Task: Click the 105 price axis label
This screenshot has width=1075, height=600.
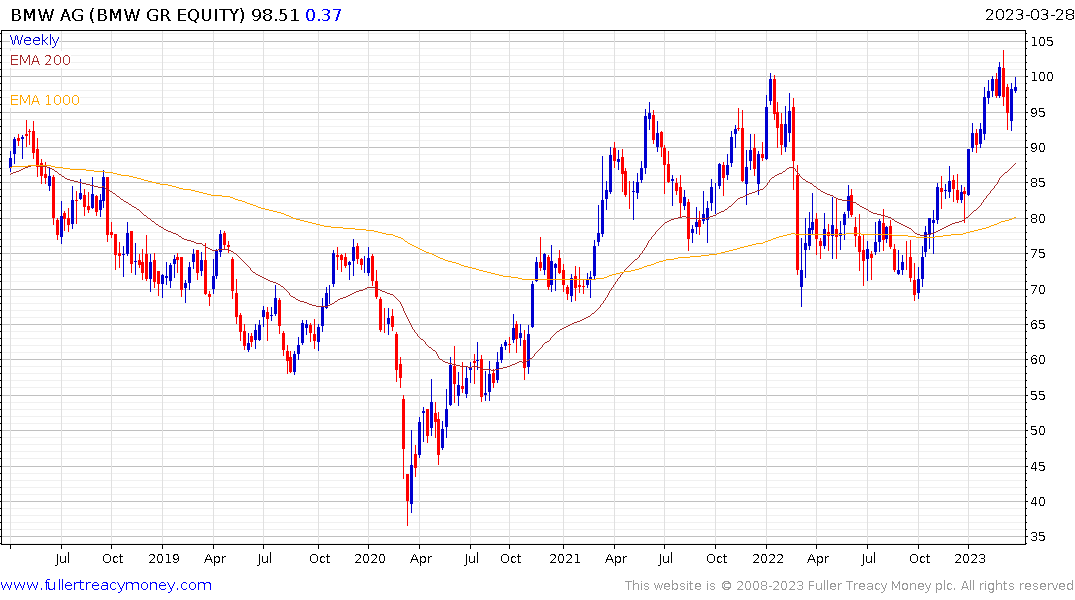Action: (x=1041, y=41)
